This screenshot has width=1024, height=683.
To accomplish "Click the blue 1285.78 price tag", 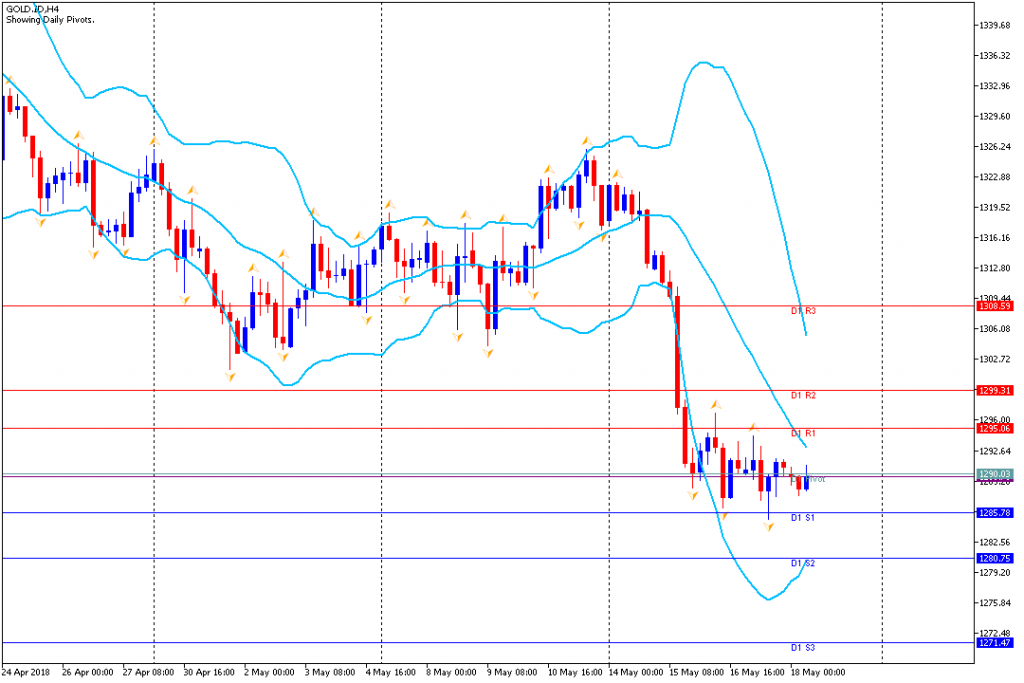I will coord(995,513).
